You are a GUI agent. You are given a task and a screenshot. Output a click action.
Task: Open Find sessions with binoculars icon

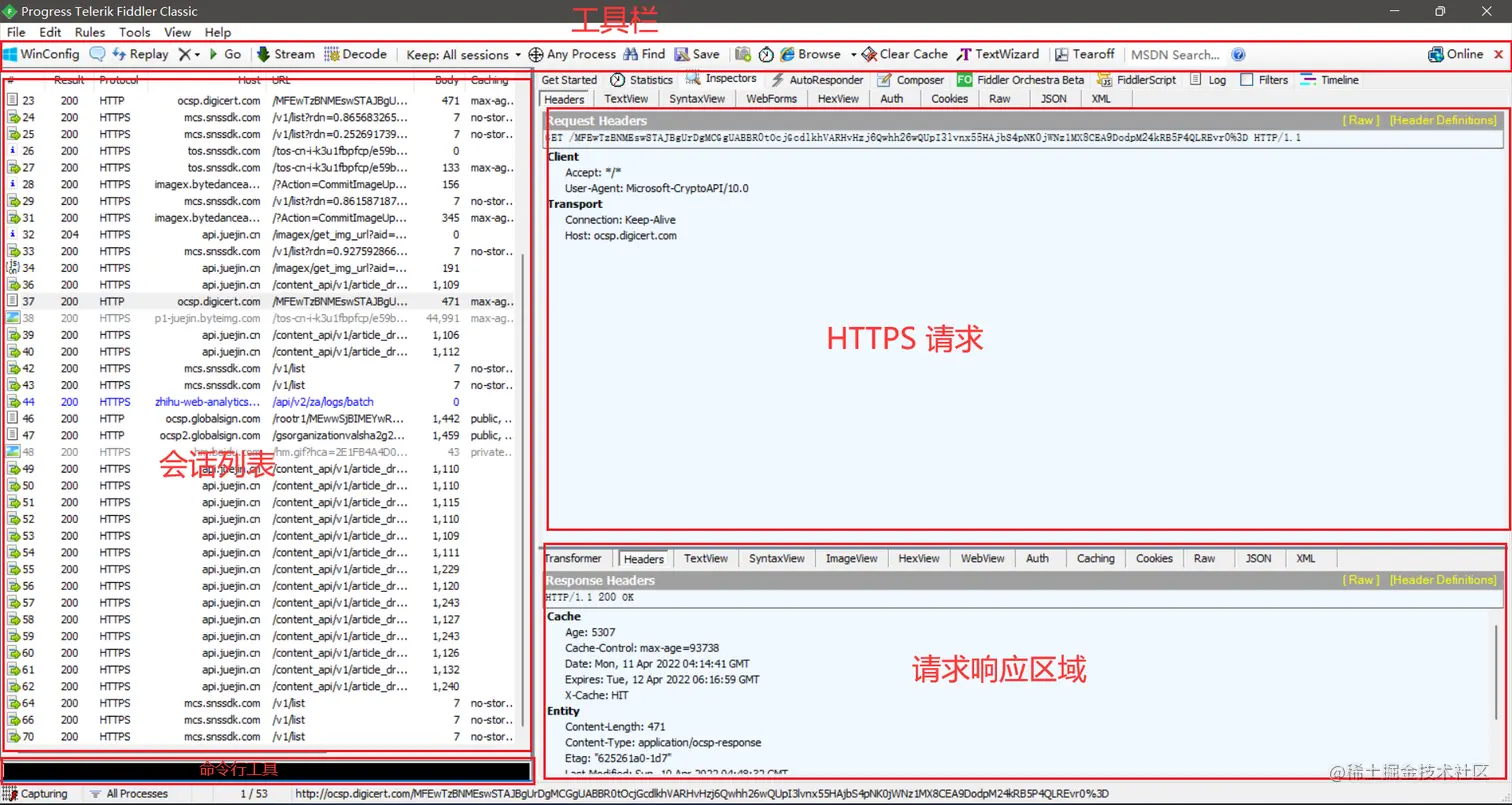coord(644,54)
